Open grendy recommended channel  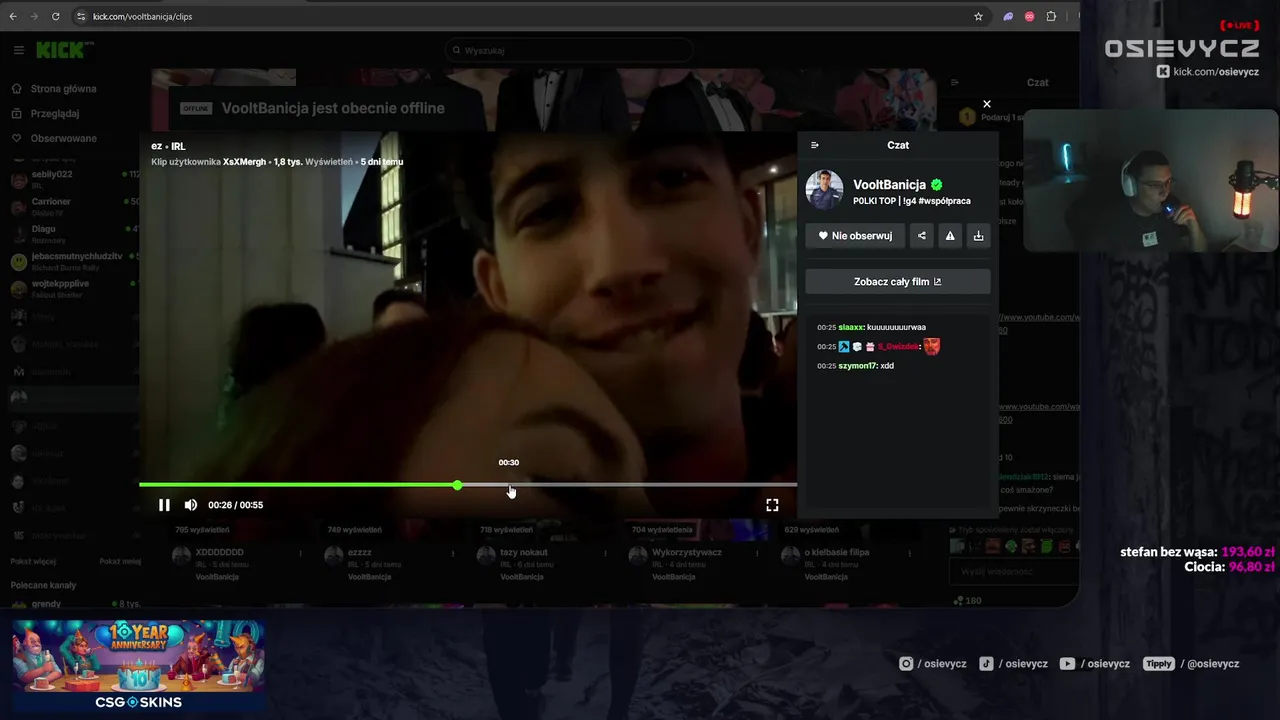click(73, 604)
